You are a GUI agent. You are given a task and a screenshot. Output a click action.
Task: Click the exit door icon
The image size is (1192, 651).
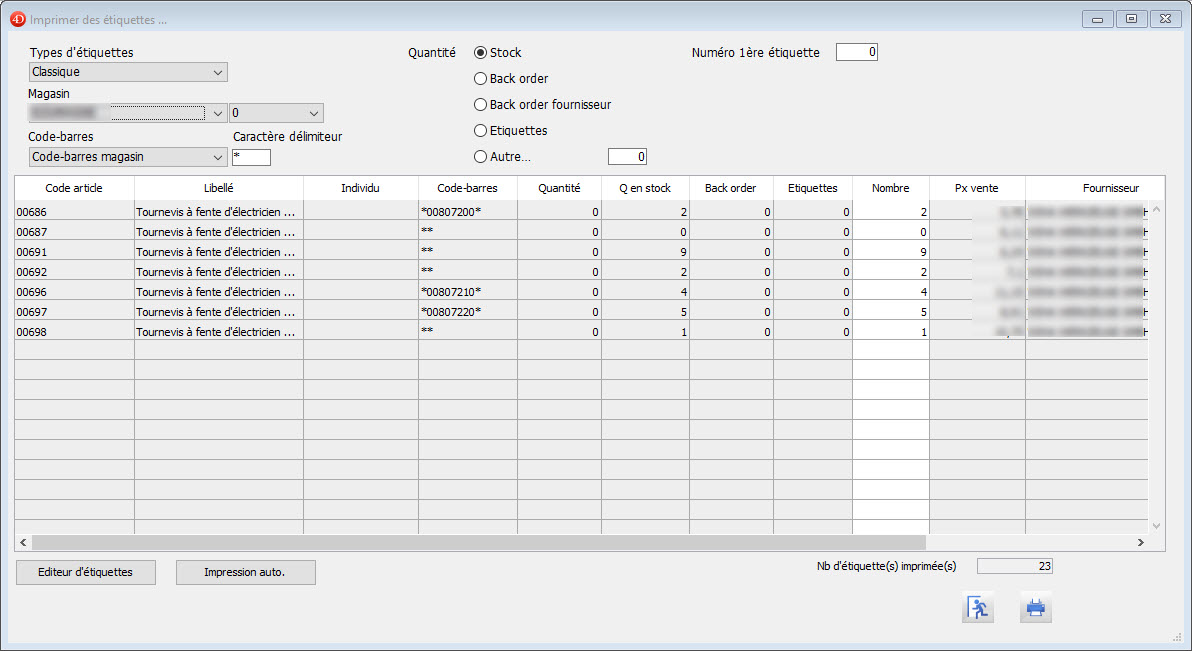point(978,608)
